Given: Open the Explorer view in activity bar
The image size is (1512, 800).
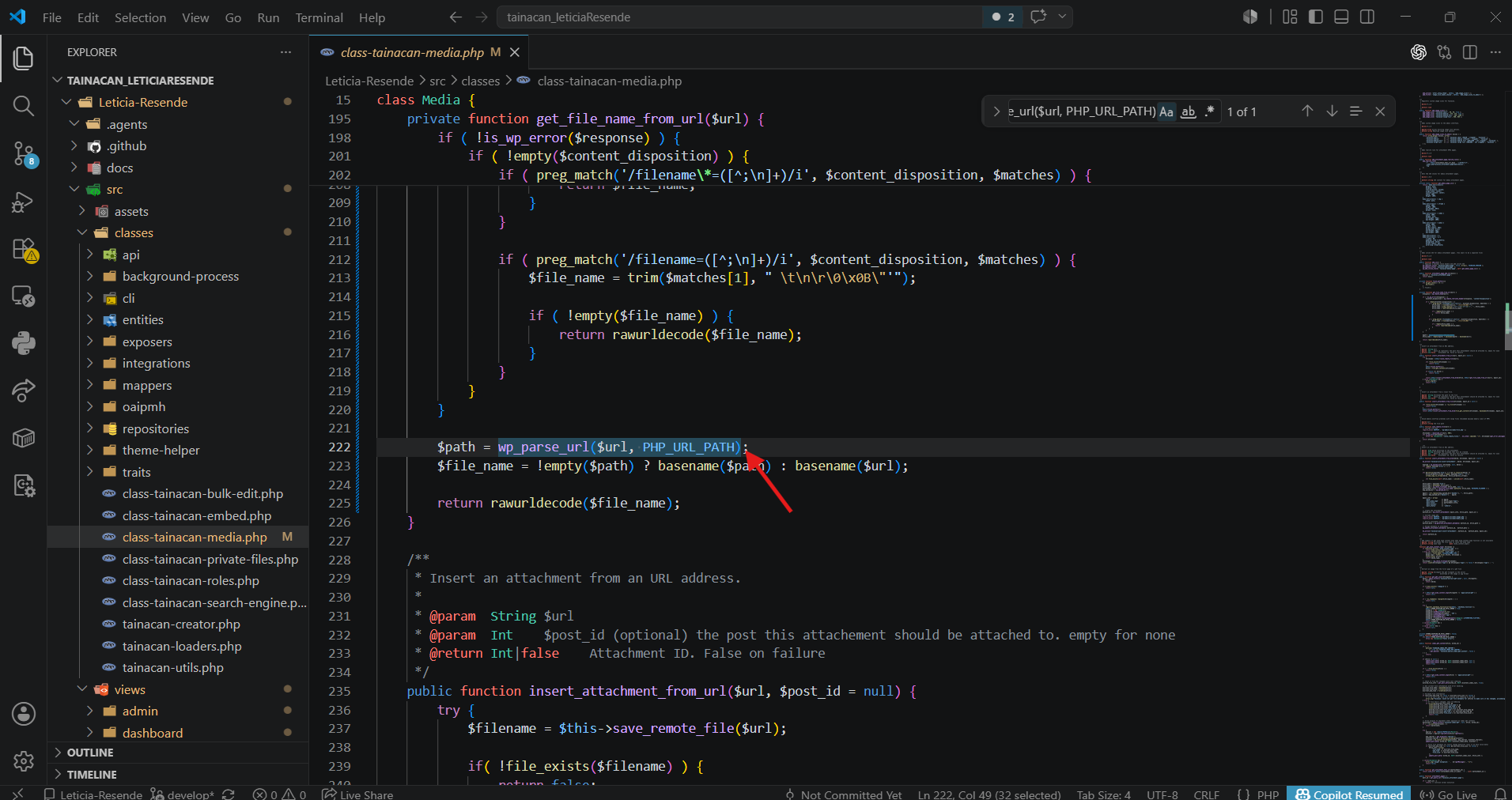Looking at the screenshot, I should click(24, 58).
